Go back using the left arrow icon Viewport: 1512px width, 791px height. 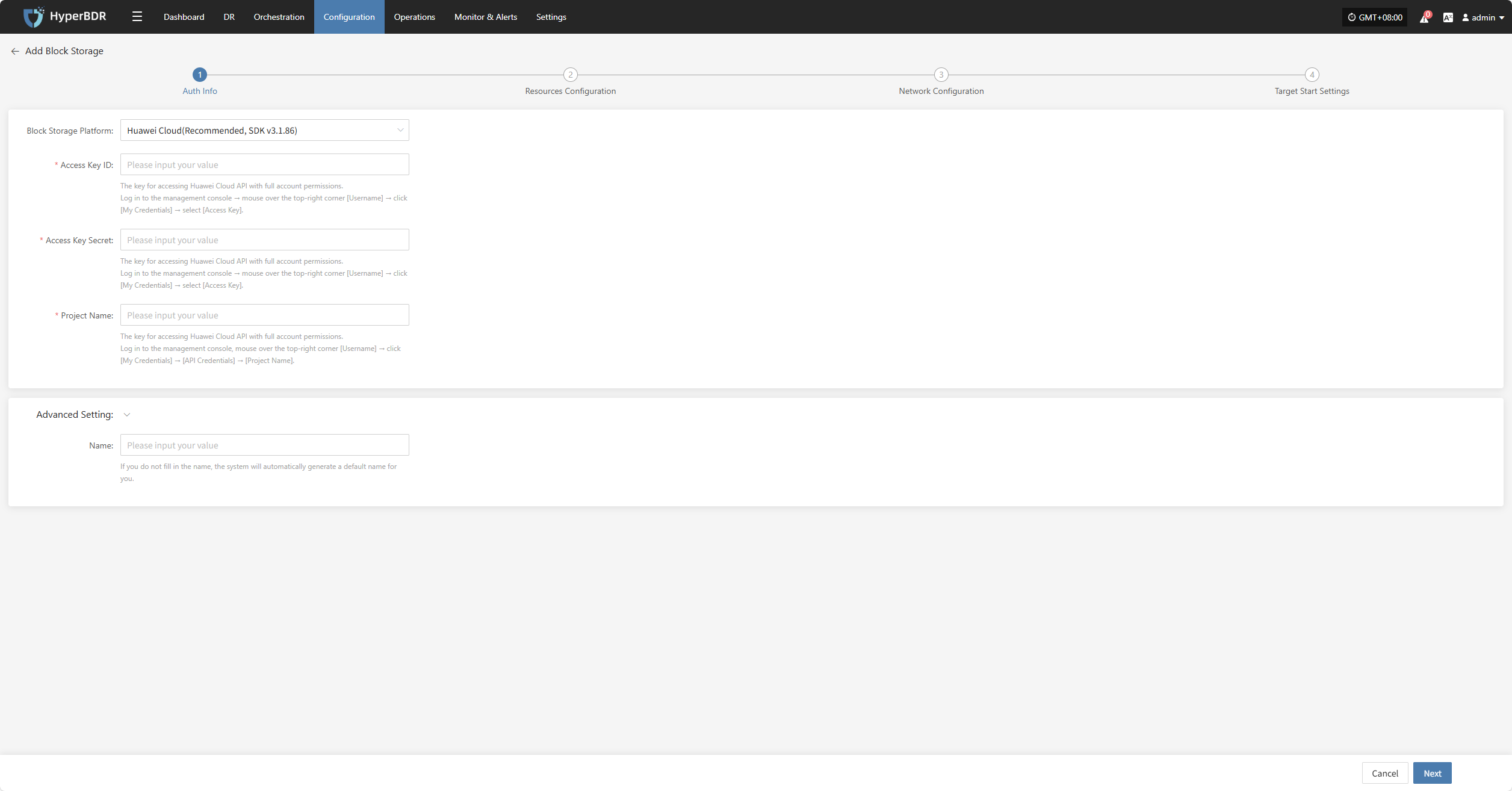coord(15,51)
